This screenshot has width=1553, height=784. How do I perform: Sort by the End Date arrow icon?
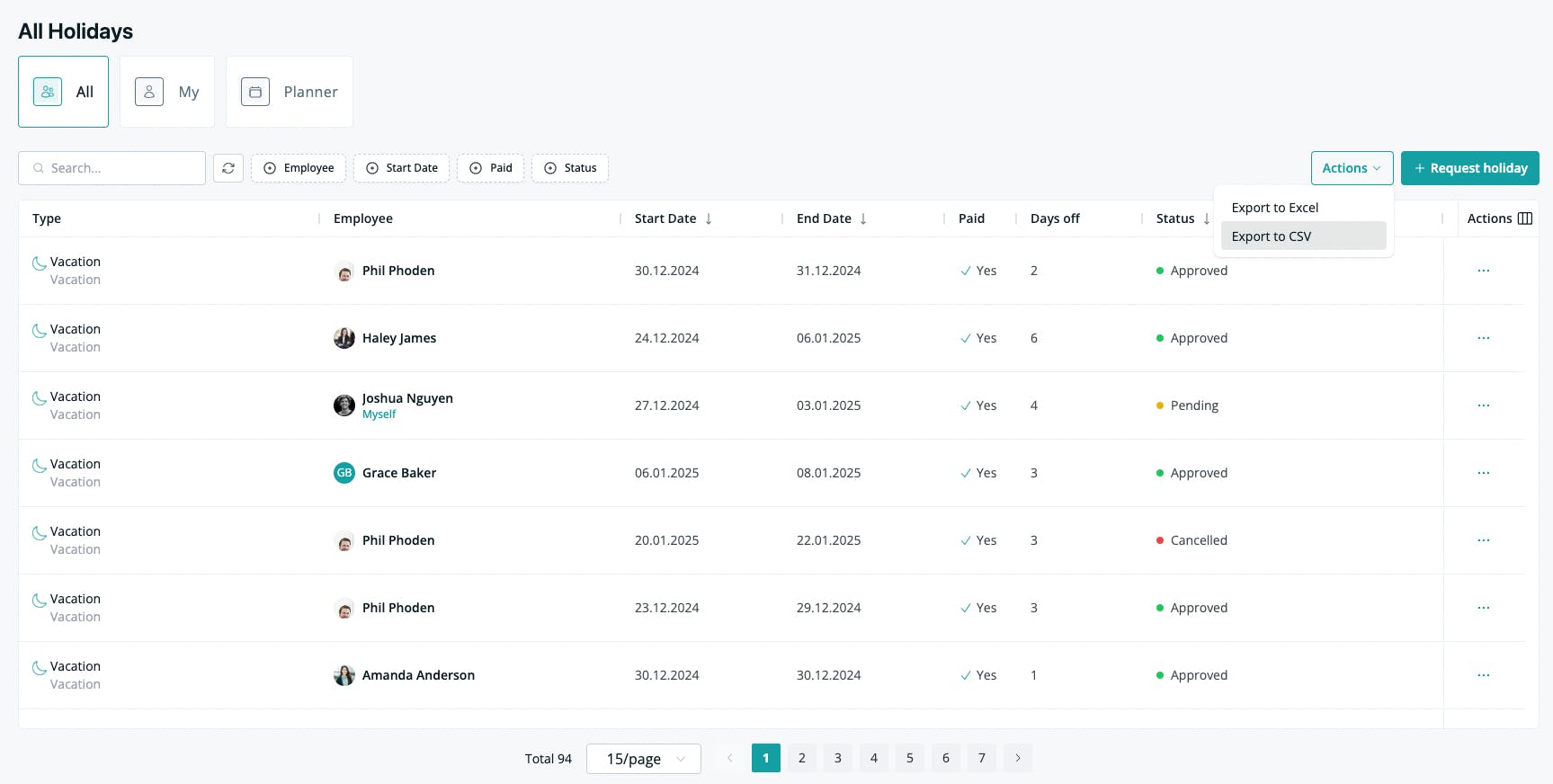point(863,218)
